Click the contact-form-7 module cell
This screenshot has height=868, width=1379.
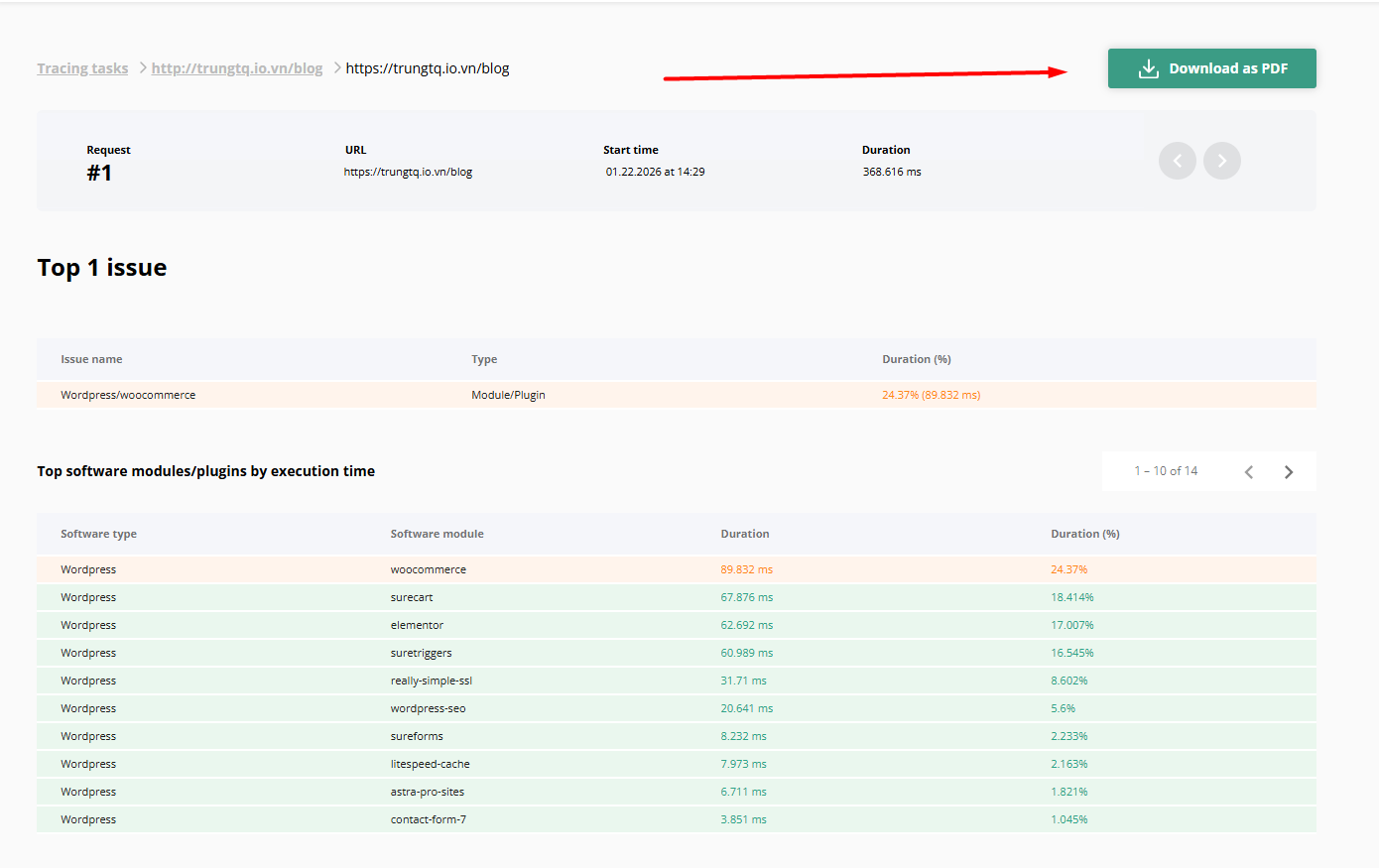429,819
